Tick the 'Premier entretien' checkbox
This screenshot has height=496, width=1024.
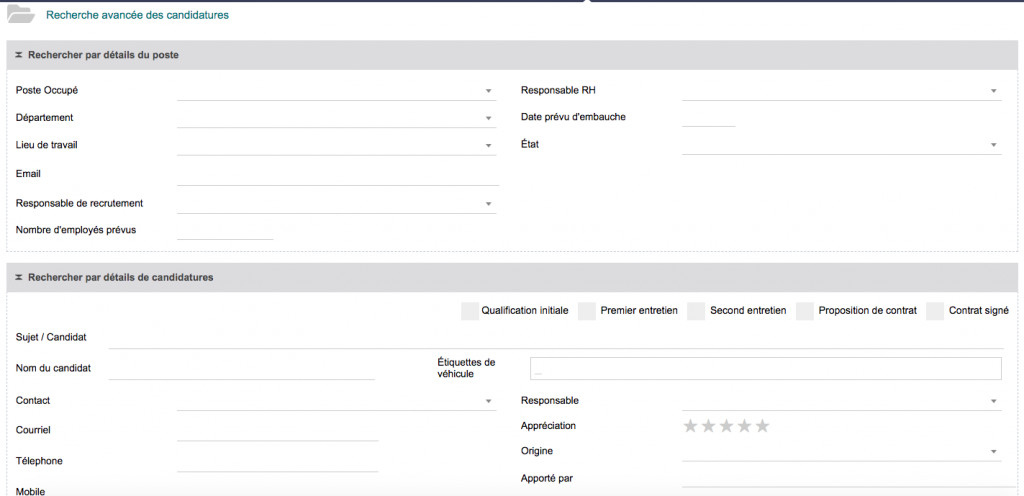(587, 311)
